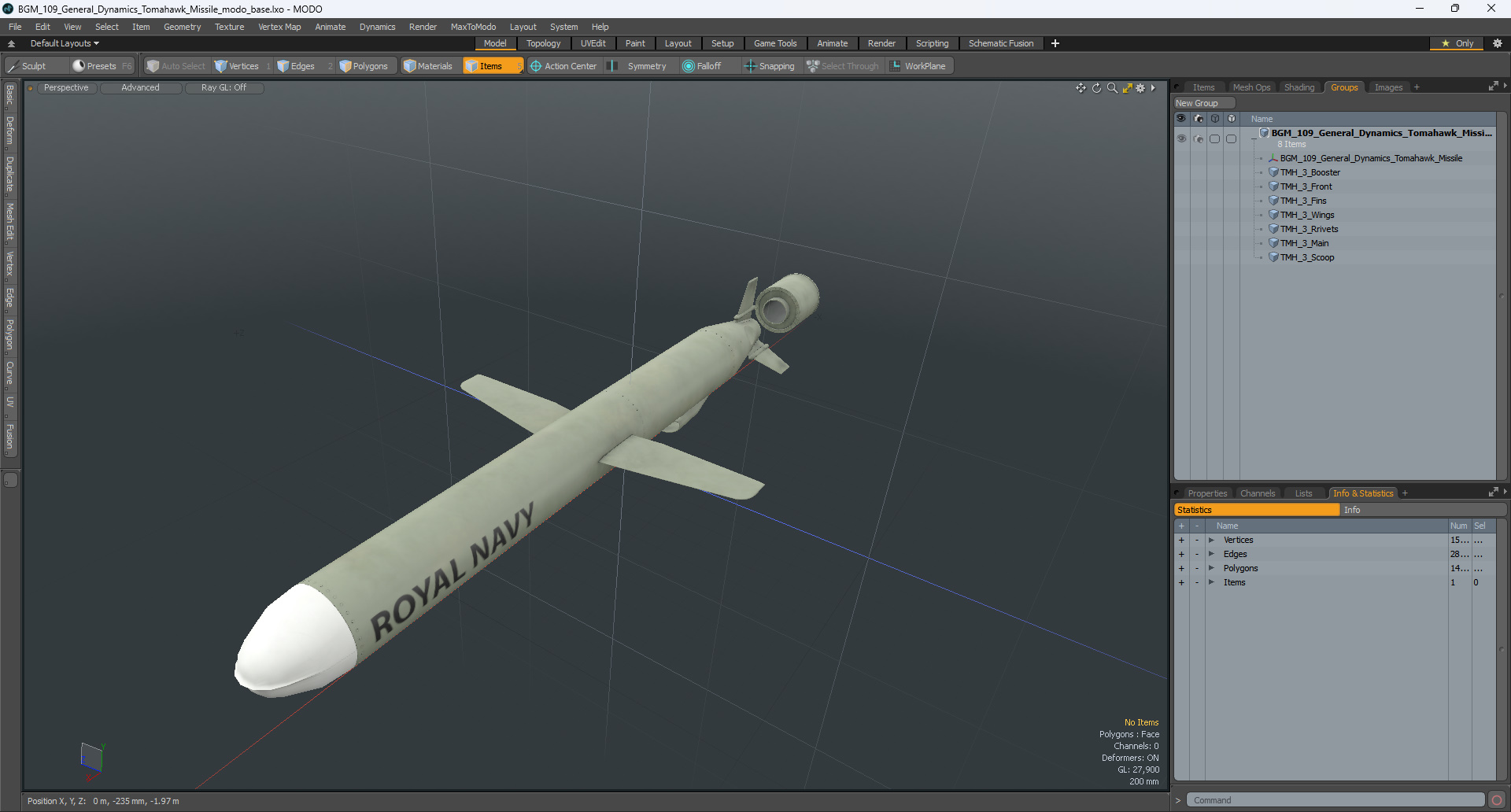Image resolution: width=1511 pixels, height=812 pixels.
Task: Open the Perspective view type dropdown
Action: point(66,88)
